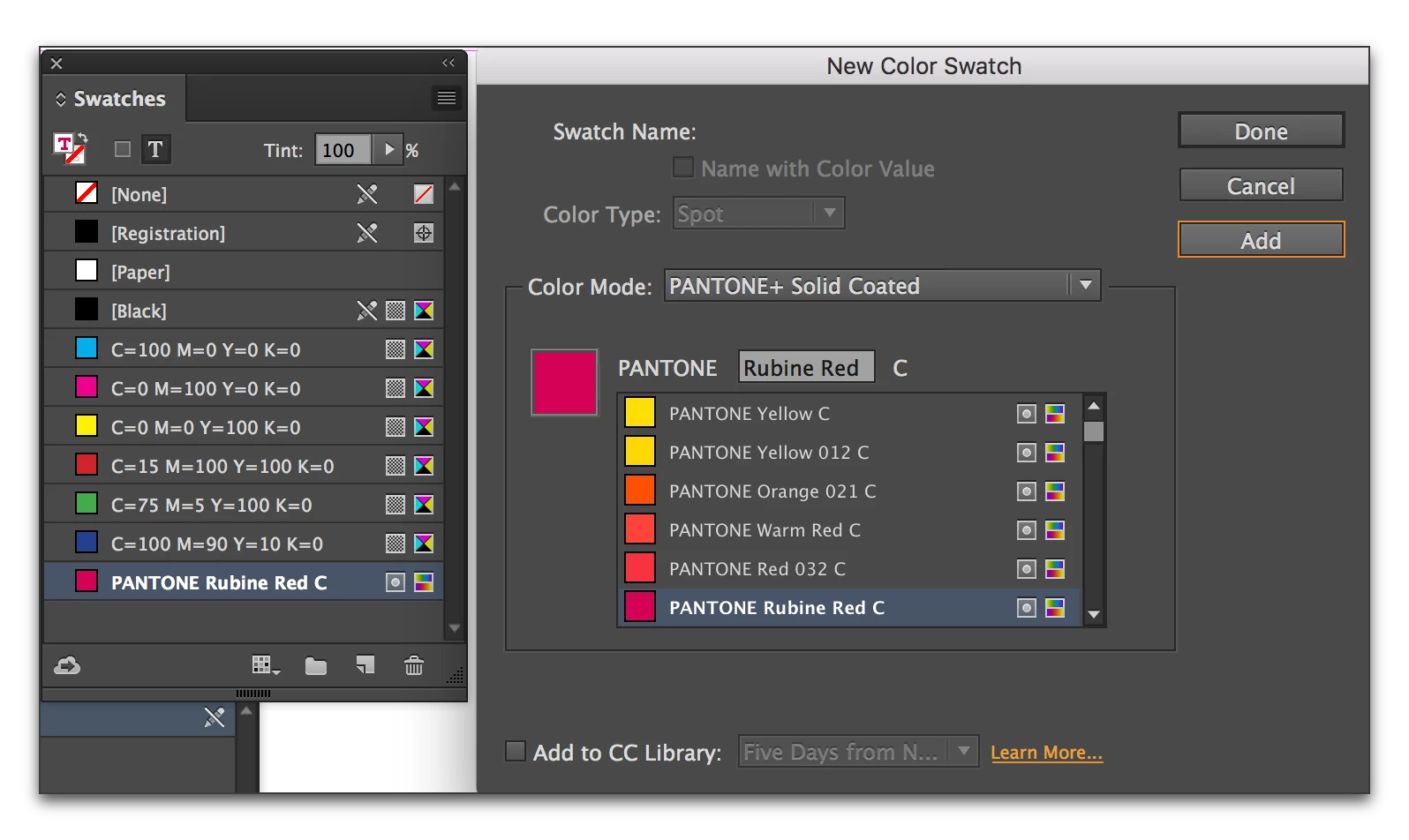Open swatch views grid icon
Image resolution: width=1409 pixels, height=840 pixels.
pyautogui.click(x=266, y=665)
